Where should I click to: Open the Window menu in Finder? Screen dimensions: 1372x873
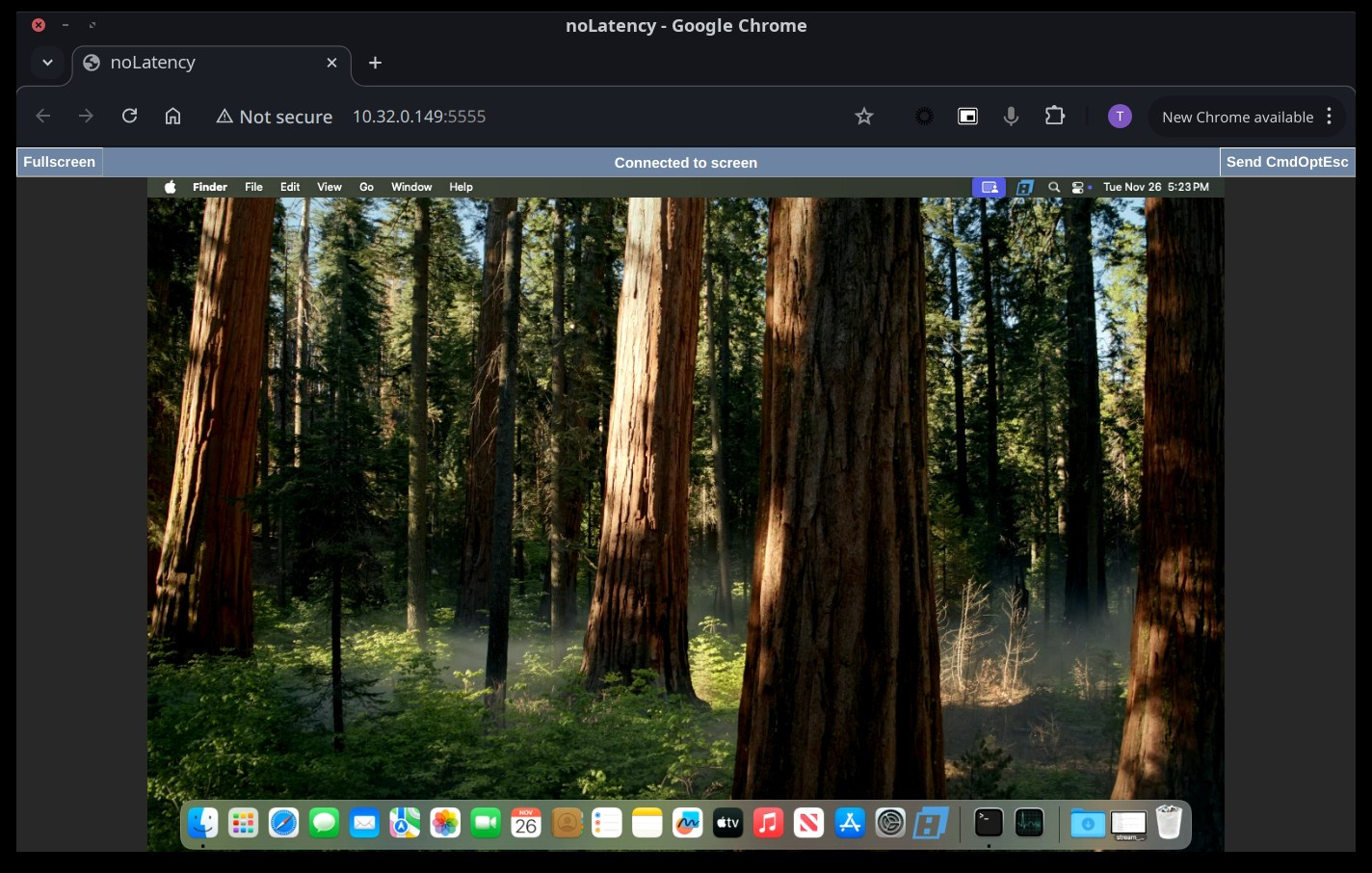pos(411,187)
